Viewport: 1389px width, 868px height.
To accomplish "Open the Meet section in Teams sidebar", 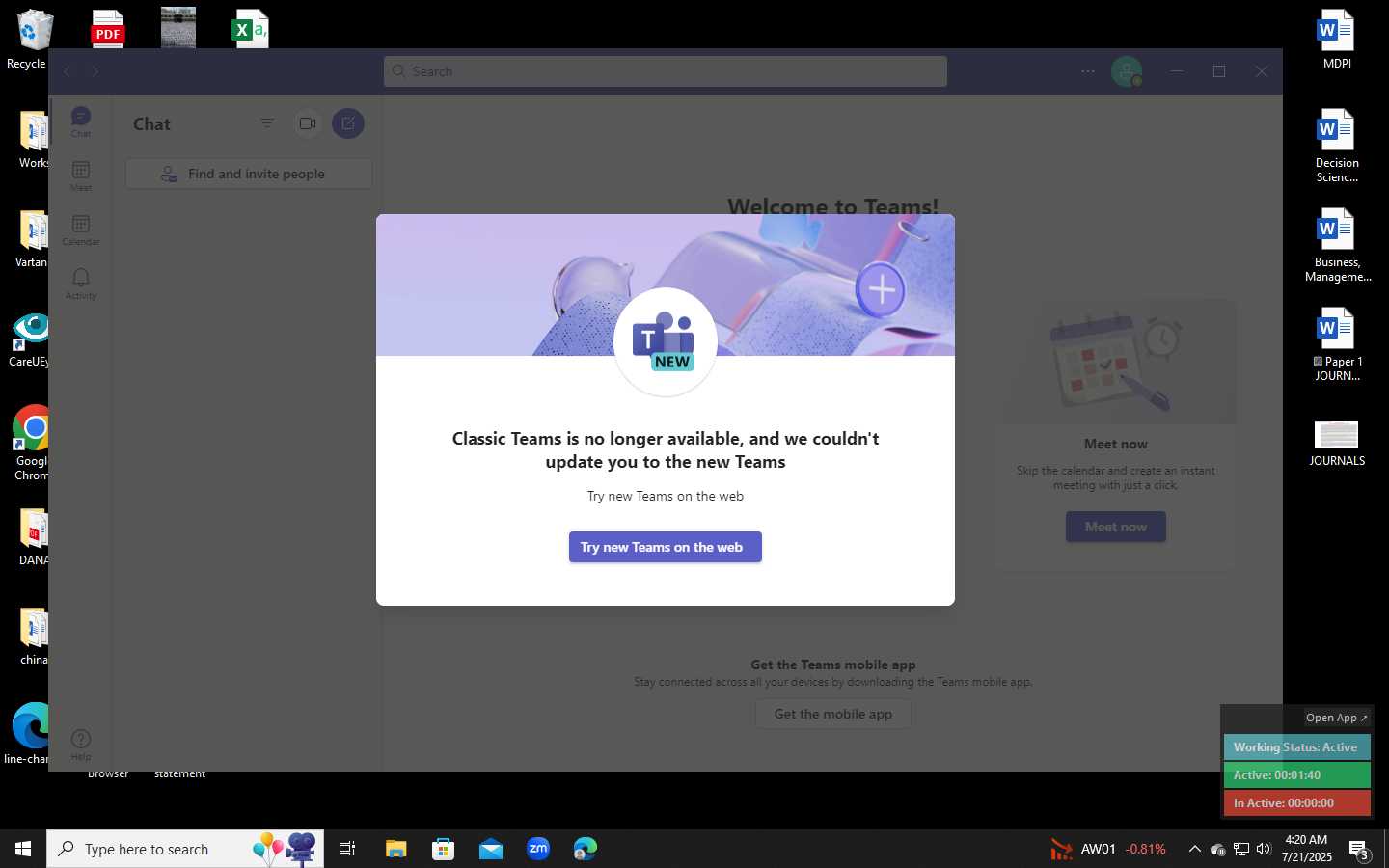I will tap(81, 176).
